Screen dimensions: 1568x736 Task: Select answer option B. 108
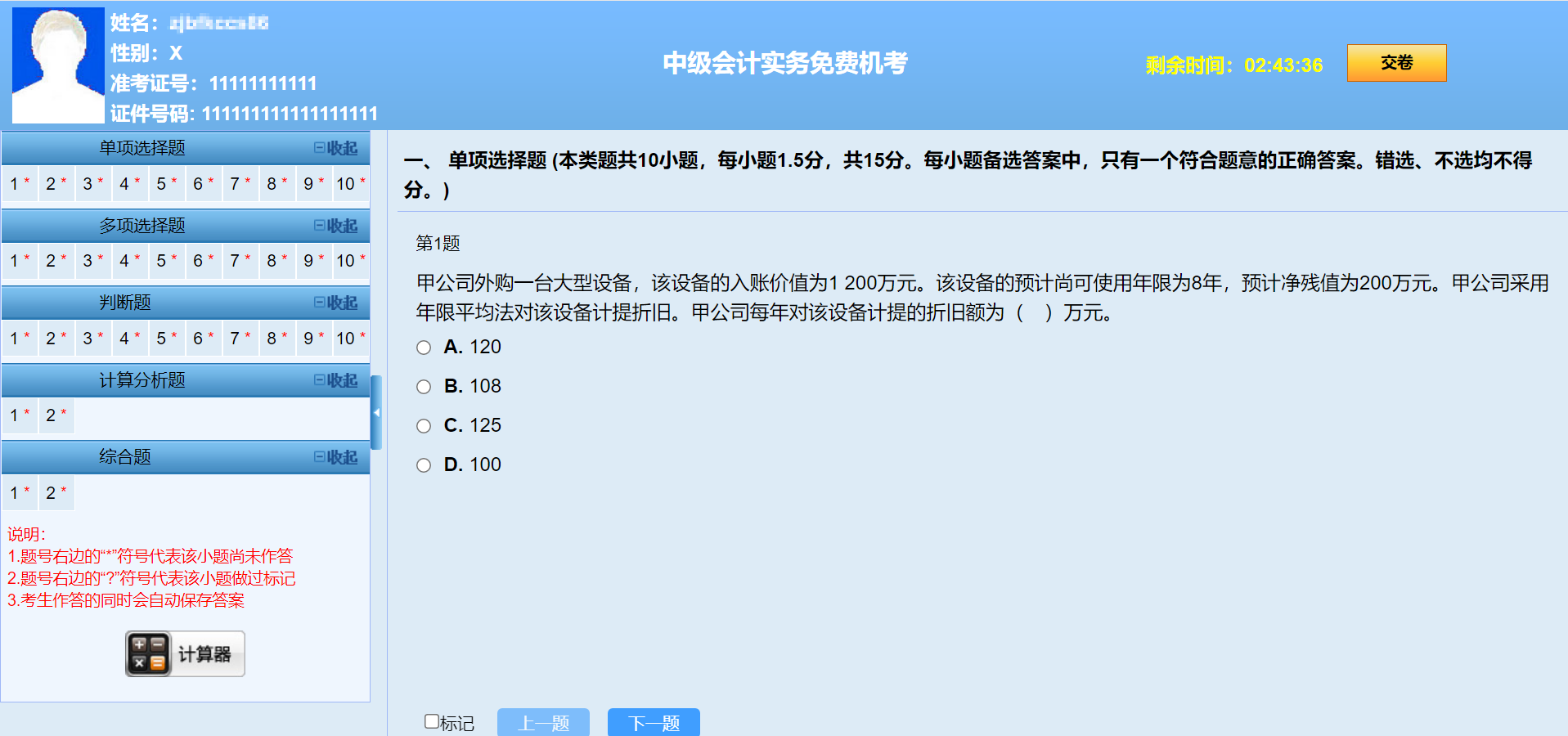coord(423,386)
